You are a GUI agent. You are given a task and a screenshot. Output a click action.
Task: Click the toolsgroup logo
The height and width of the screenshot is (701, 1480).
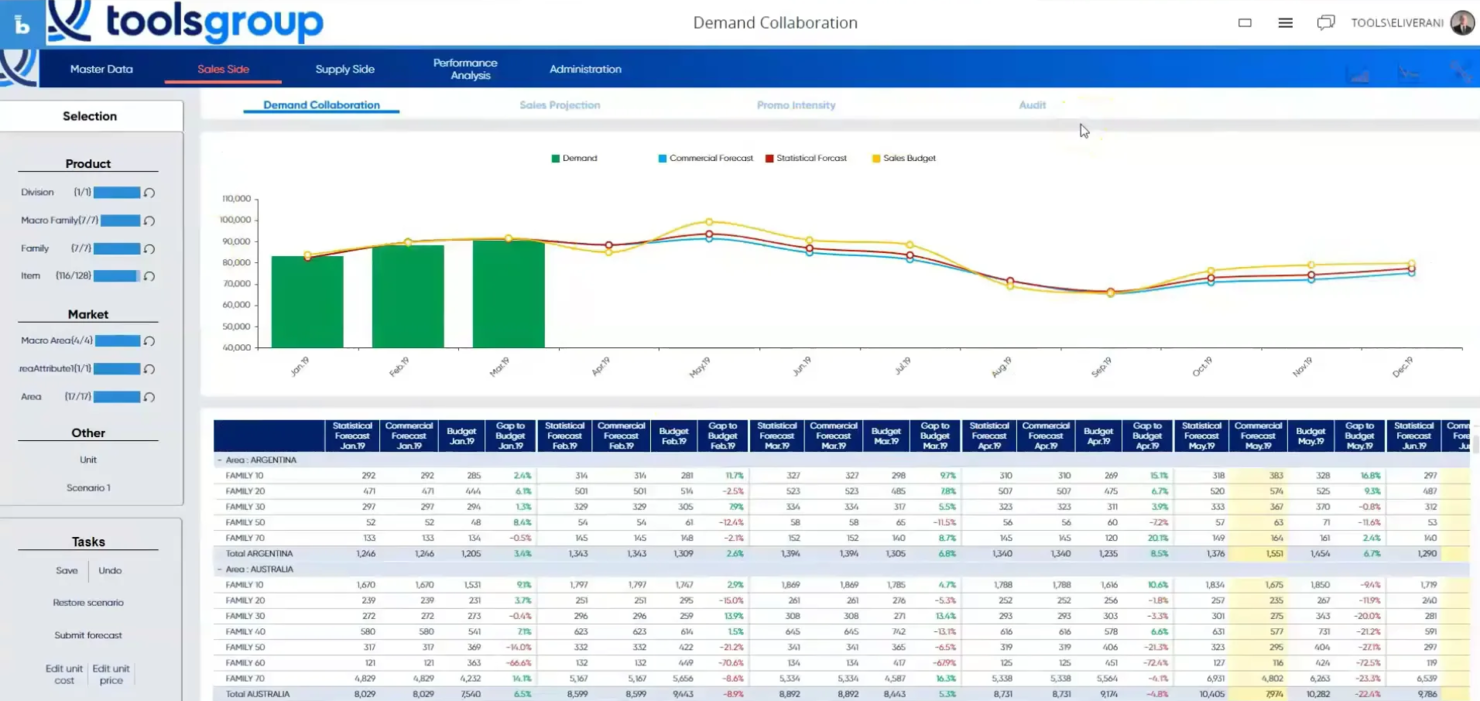click(186, 22)
